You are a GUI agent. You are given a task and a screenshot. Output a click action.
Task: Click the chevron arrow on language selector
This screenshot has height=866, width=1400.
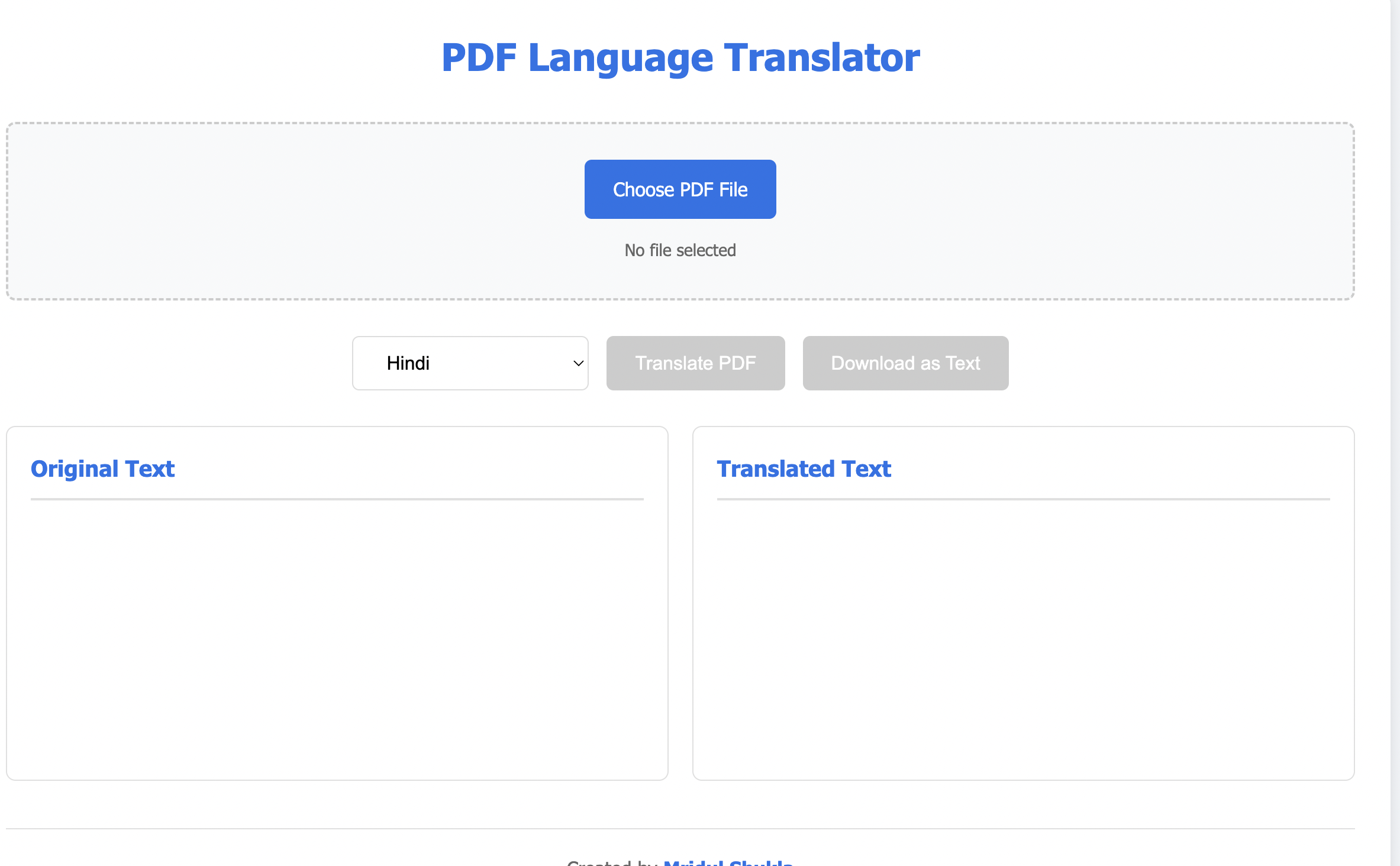coord(578,363)
